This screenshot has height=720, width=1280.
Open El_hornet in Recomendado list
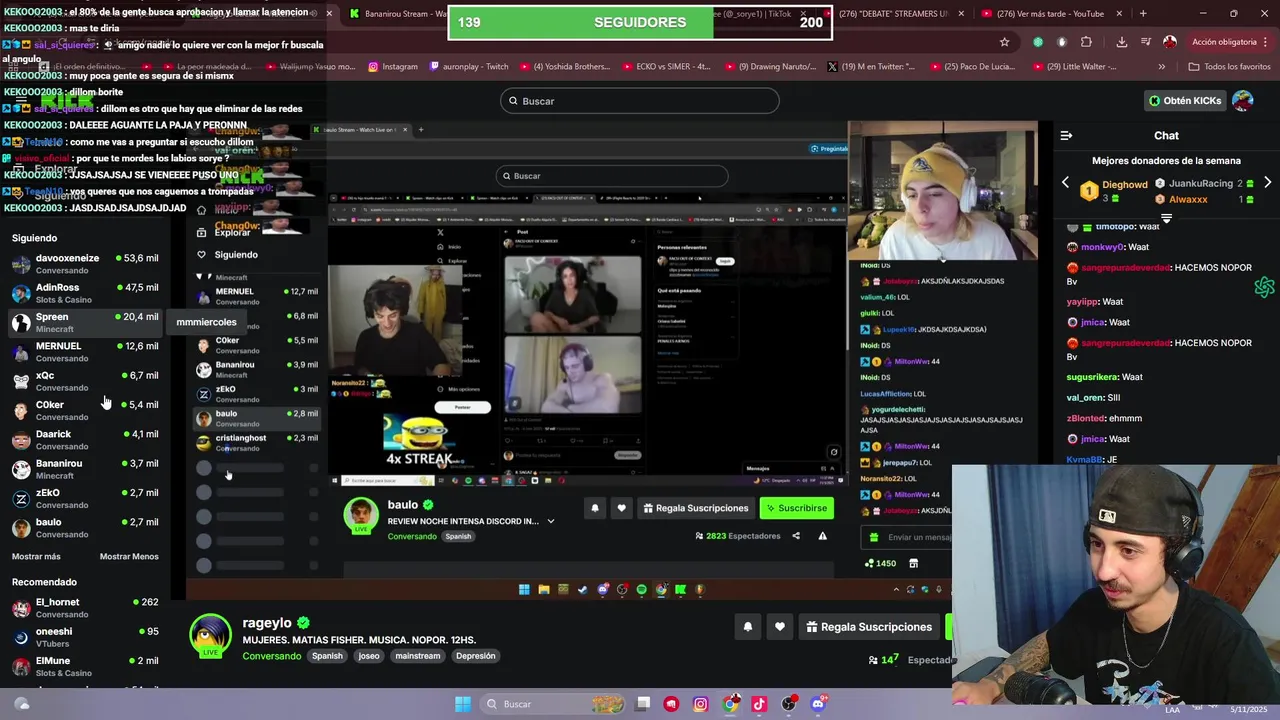coord(85,608)
